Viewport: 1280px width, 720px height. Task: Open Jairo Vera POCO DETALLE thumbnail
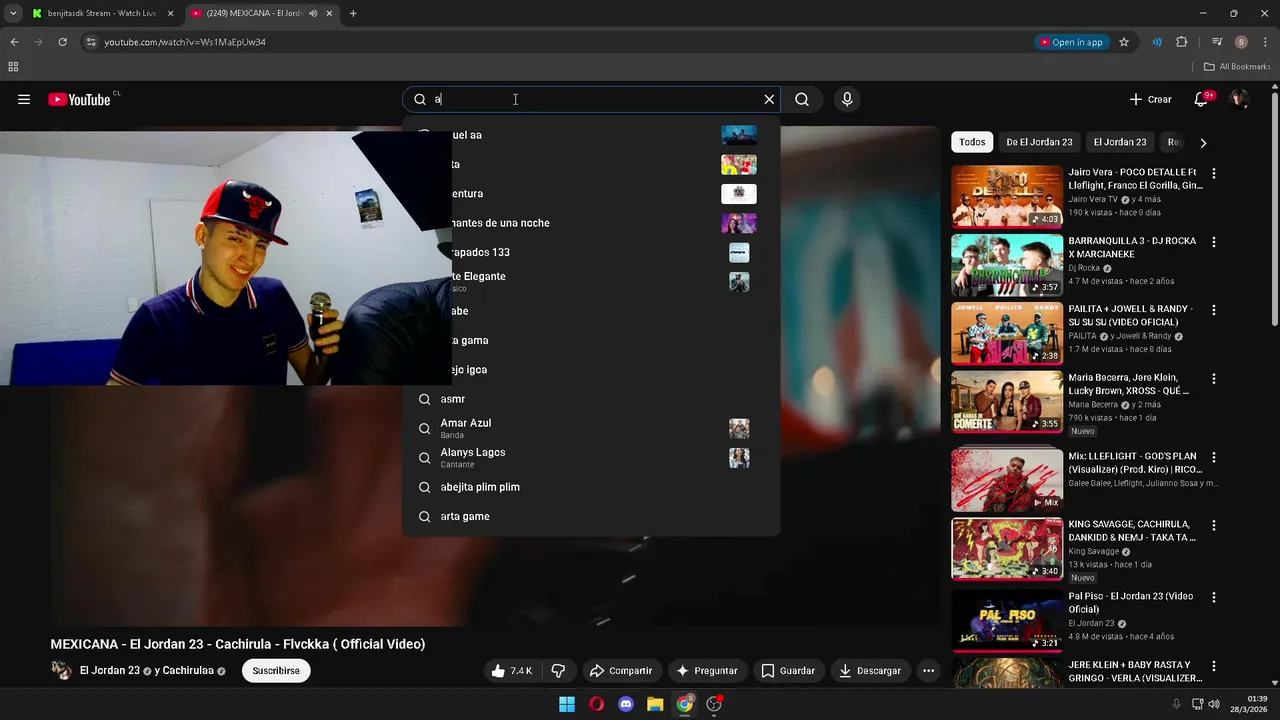point(1007,196)
